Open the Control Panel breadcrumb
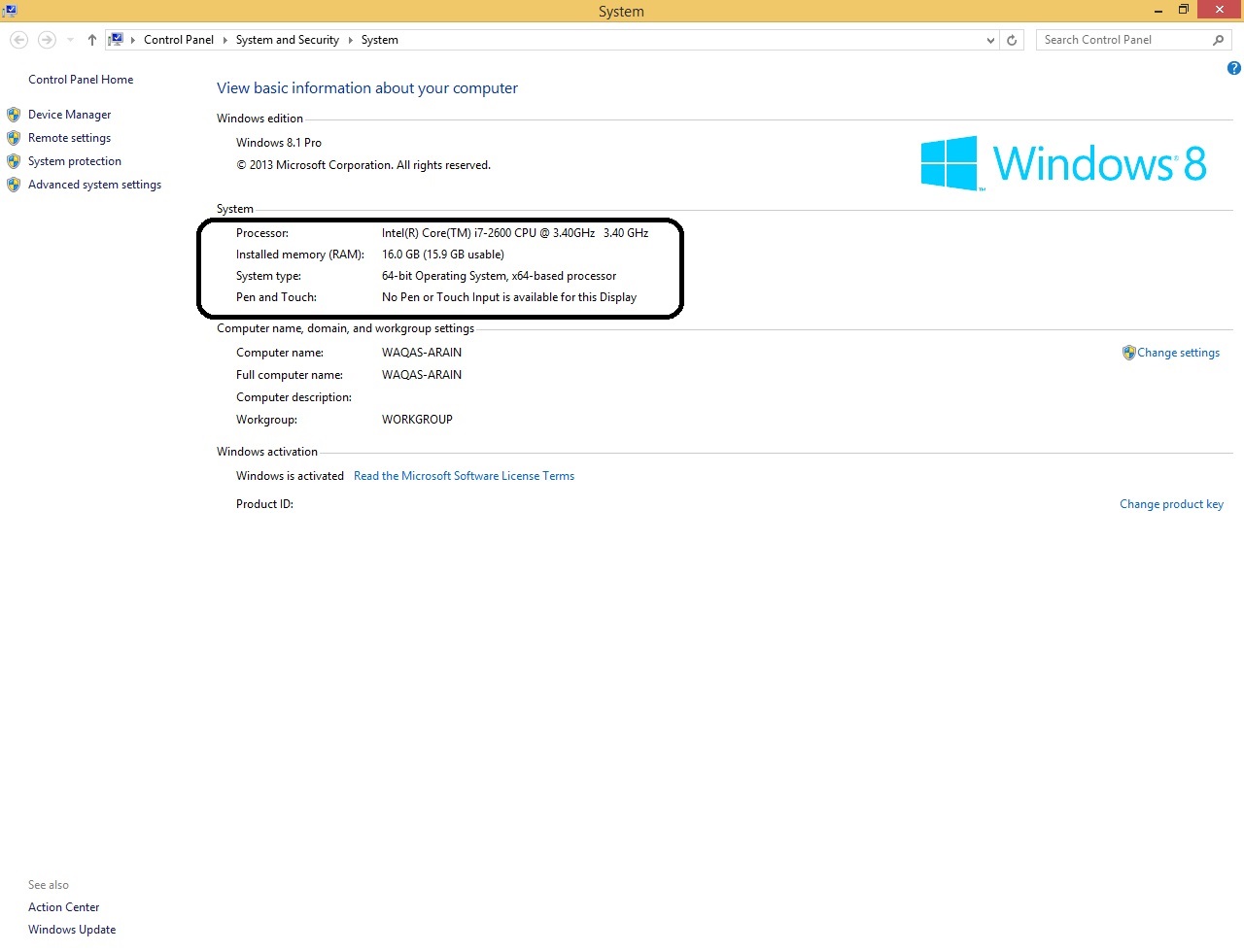Image resolution: width=1244 pixels, height=952 pixels. click(179, 40)
